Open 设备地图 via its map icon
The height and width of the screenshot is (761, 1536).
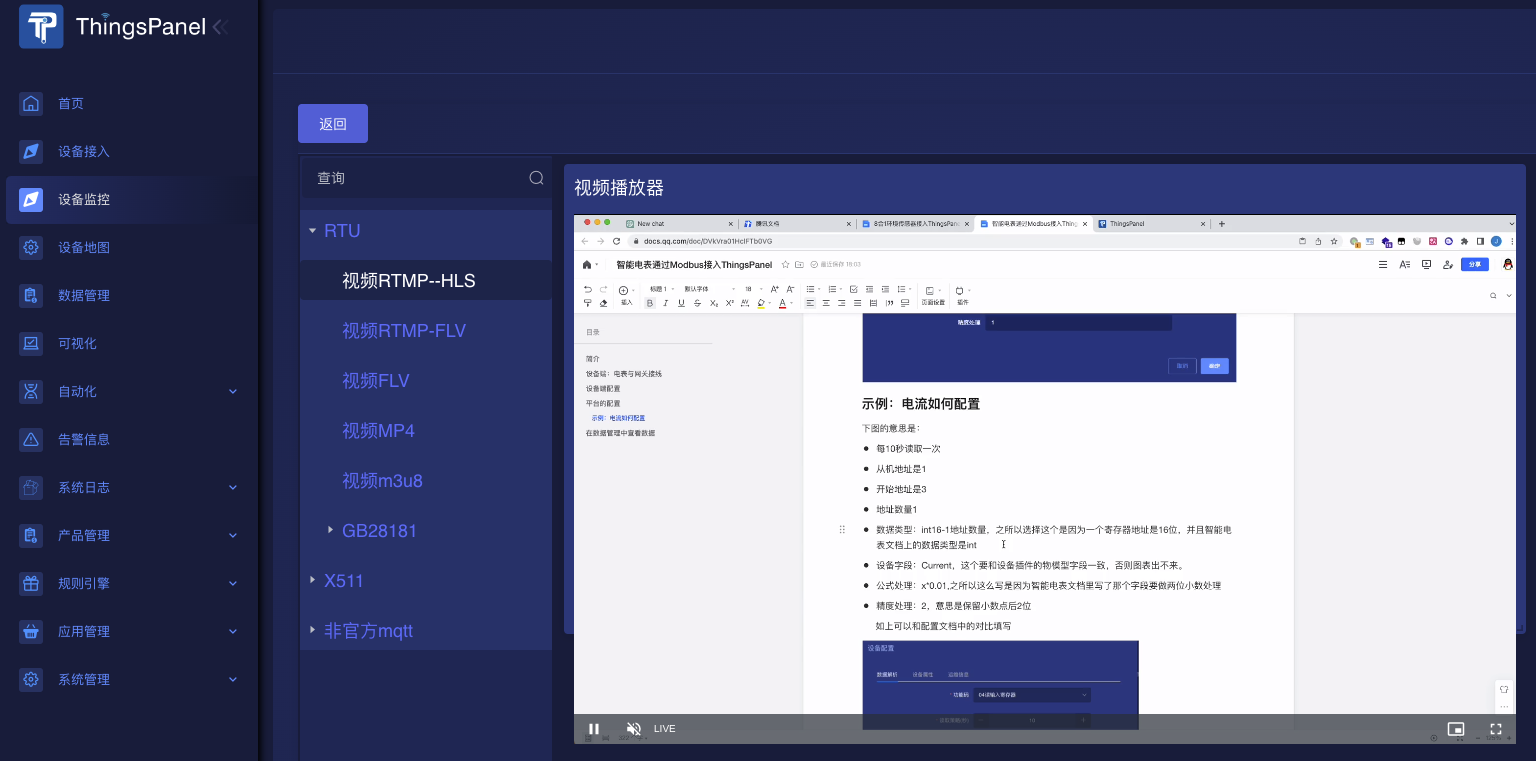[31, 247]
